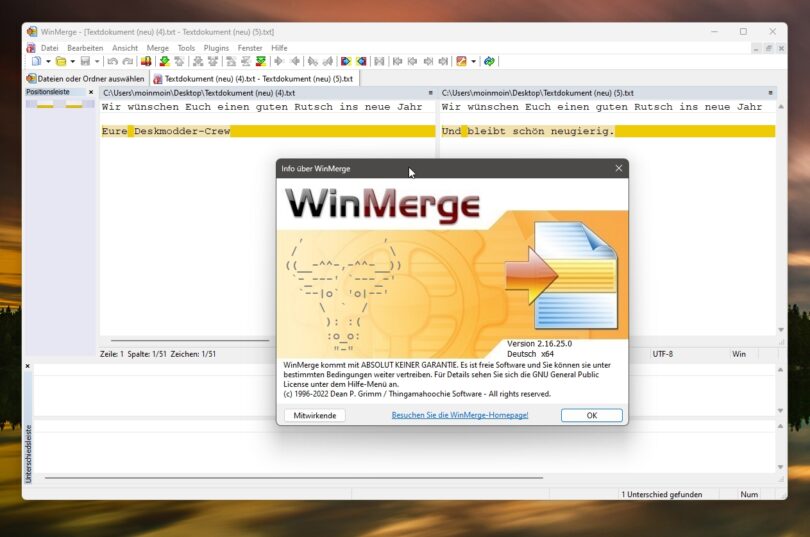Click the New document toolbar icon
The width and height of the screenshot is (810, 537).
pyautogui.click(x=35, y=62)
